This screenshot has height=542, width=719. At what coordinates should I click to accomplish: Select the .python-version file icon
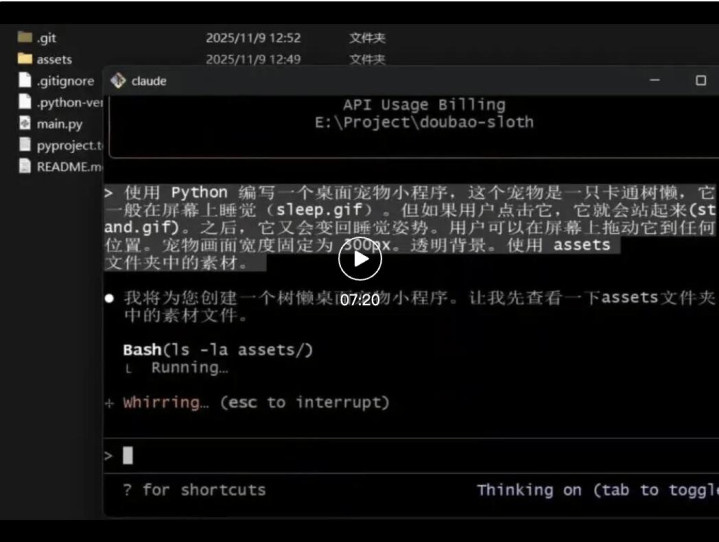click(25, 101)
